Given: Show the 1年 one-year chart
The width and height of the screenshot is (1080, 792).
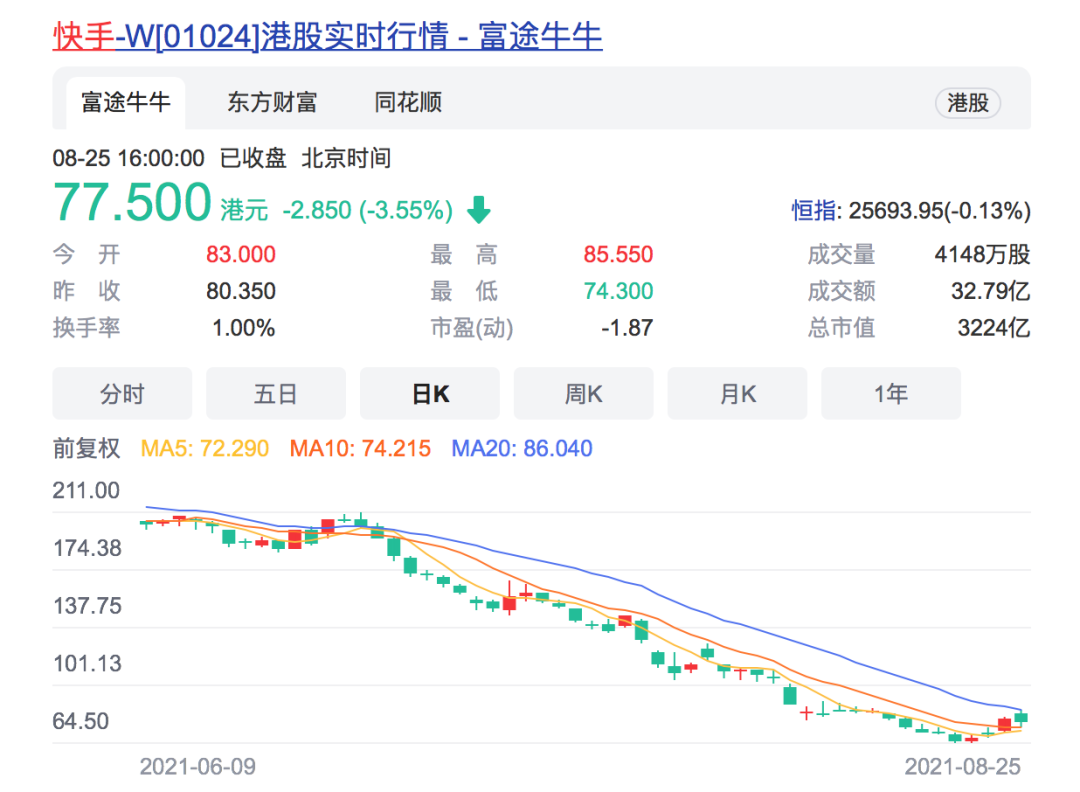Looking at the screenshot, I should (x=891, y=394).
